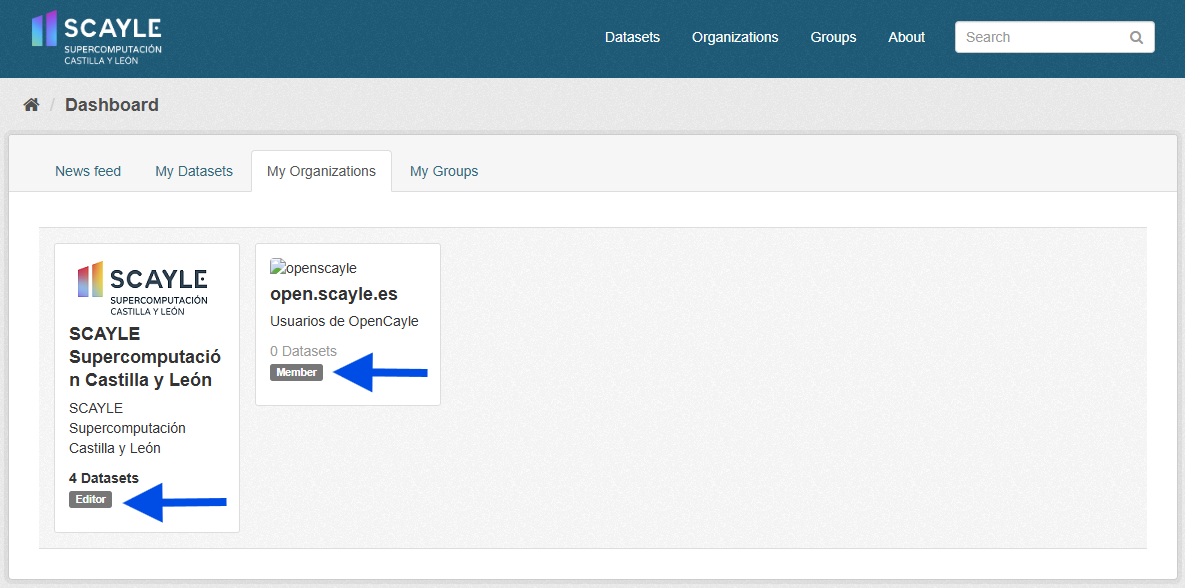Click the Editor role badge
This screenshot has width=1185, height=588.
click(x=90, y=500)
